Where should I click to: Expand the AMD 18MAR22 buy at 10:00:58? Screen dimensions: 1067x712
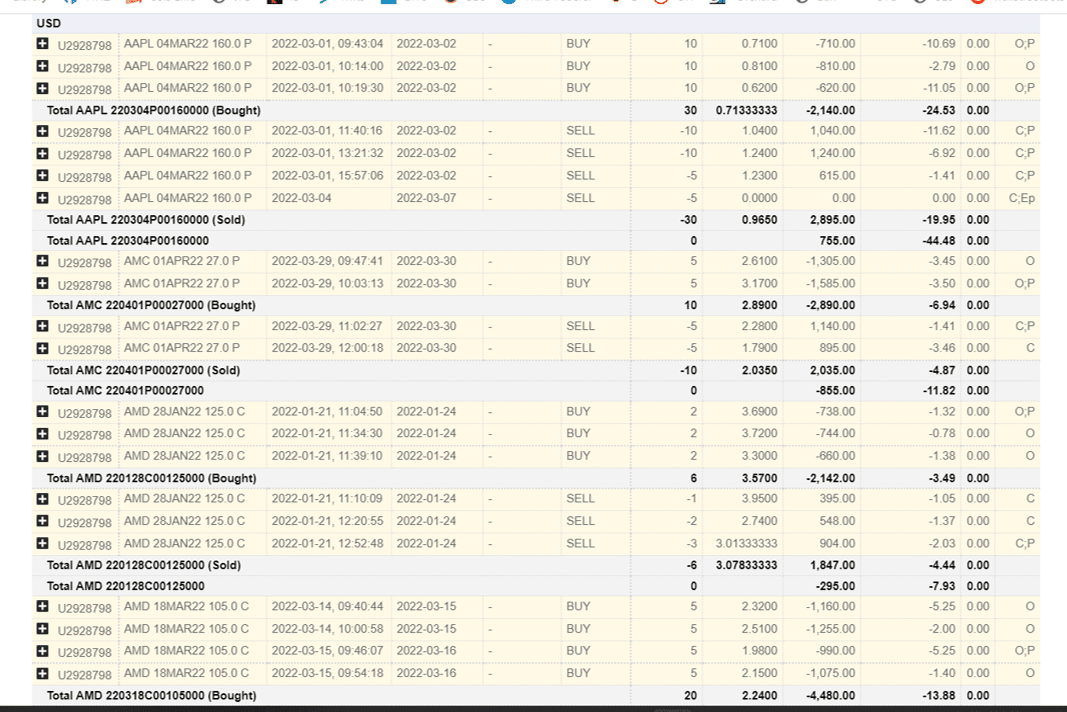tap(42, 628)
